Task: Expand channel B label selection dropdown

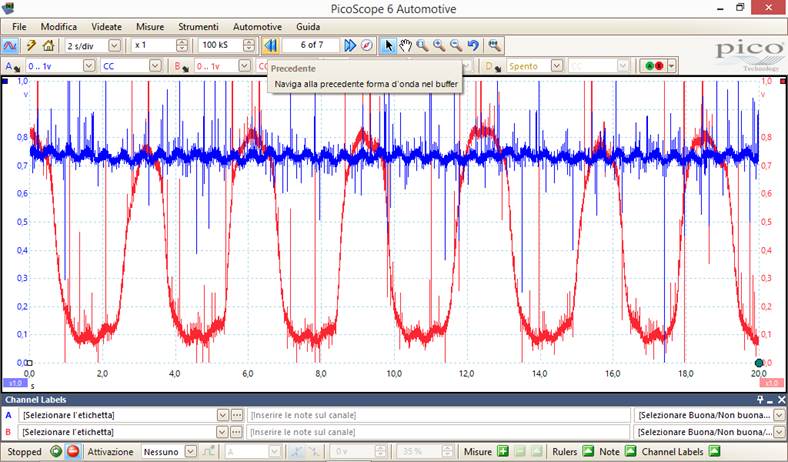Action: pyautogui.click(x=223, y=432)
